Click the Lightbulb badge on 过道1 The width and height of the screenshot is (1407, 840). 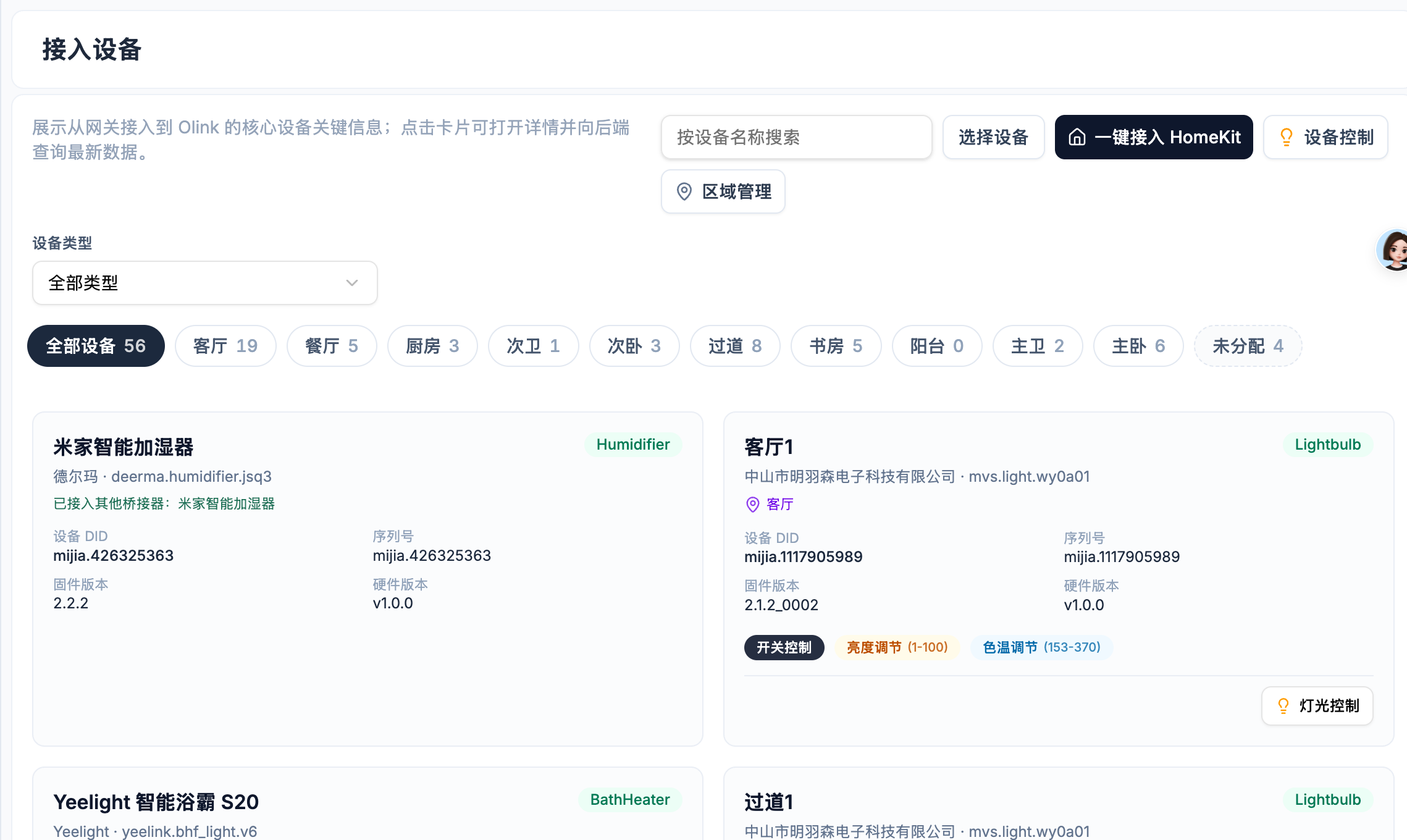click(1328, 800)
